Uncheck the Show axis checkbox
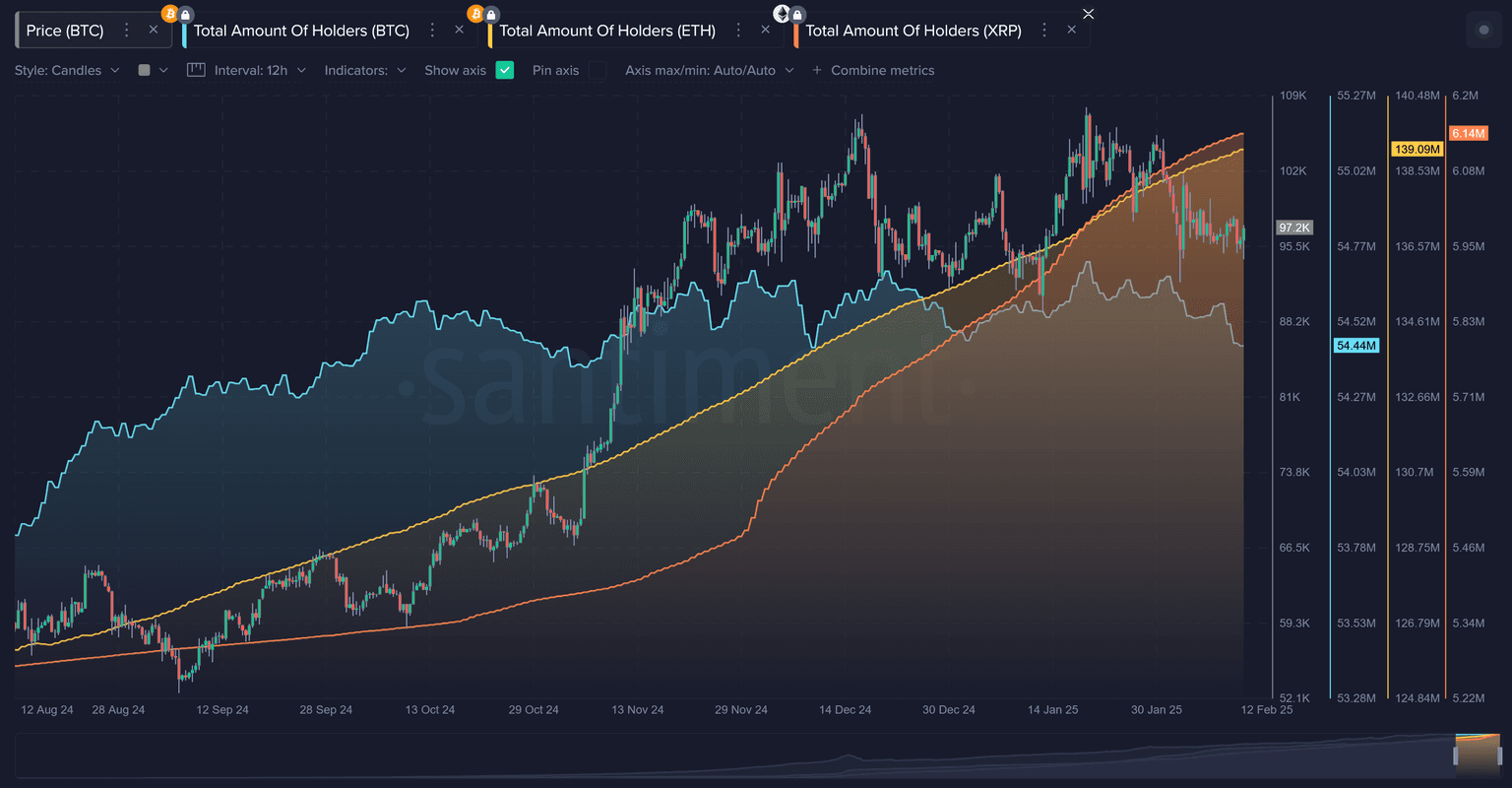The width and height of the screenshot is (1512, 788). tap(505, 70)
